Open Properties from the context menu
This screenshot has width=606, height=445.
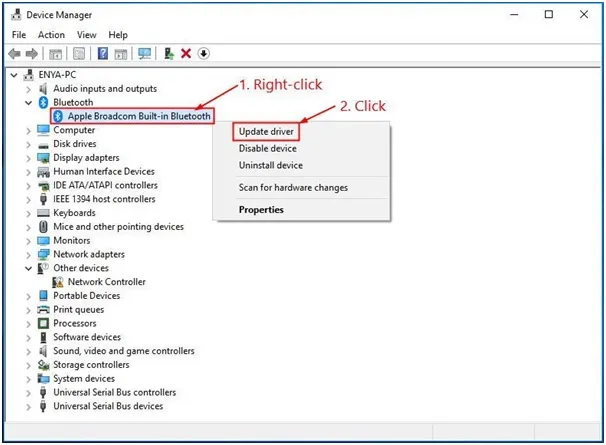pyautogui.click(x=261, y=210)
